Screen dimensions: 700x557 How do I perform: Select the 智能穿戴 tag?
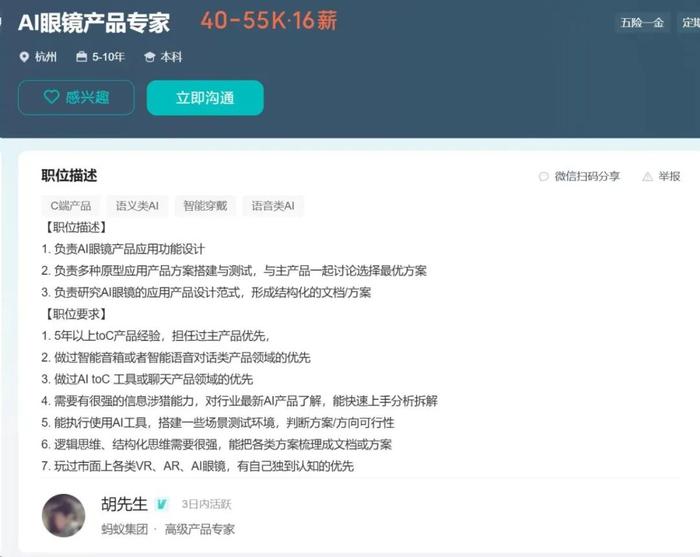click(x=205, y=206)
